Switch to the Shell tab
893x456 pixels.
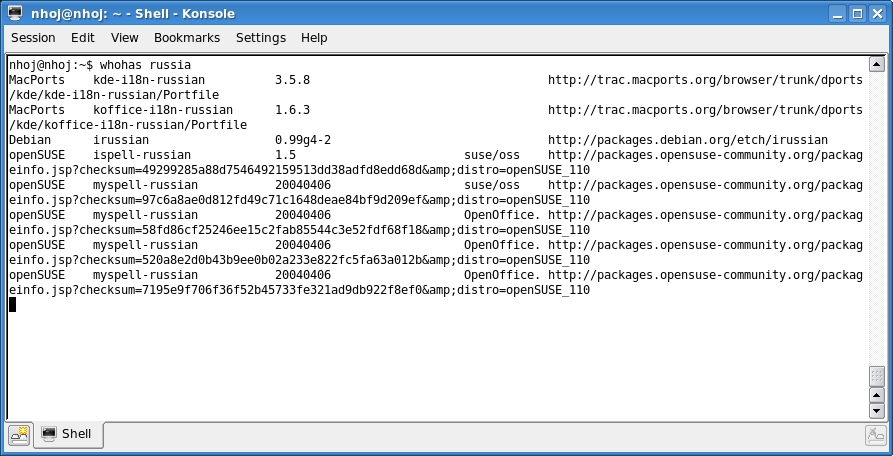(70, 434)
